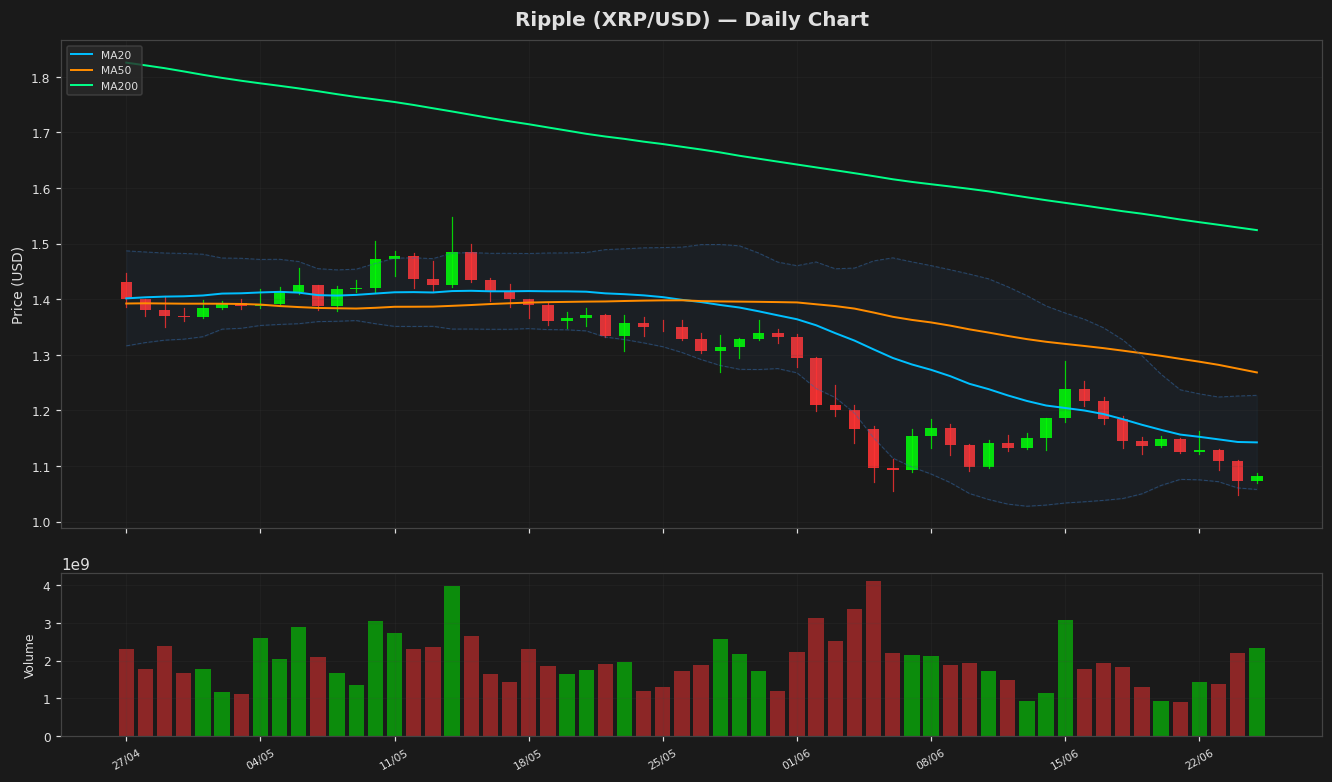Click the Volume axis title

[x=30, y=656]
